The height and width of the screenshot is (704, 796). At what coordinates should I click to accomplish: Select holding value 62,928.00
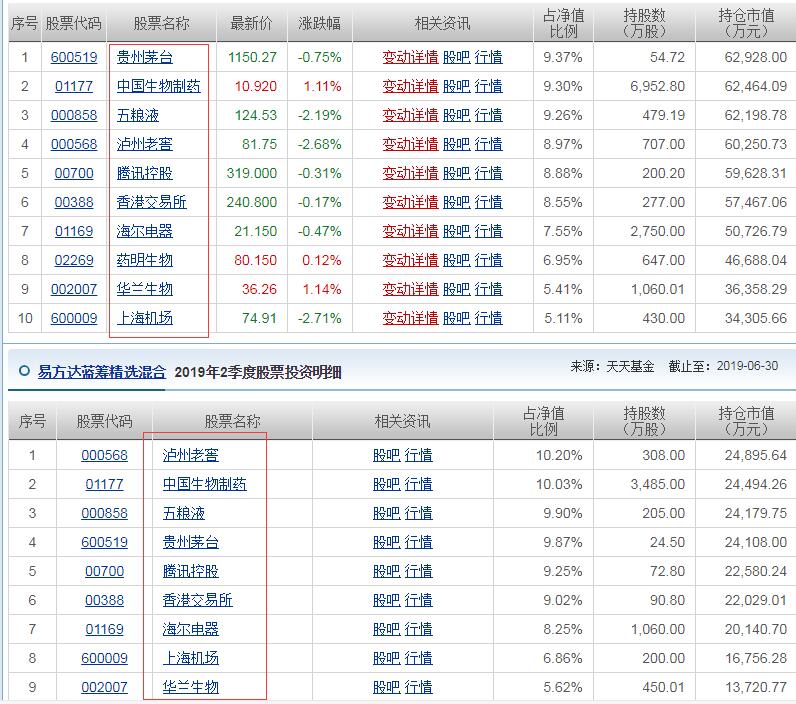(756, 57)
